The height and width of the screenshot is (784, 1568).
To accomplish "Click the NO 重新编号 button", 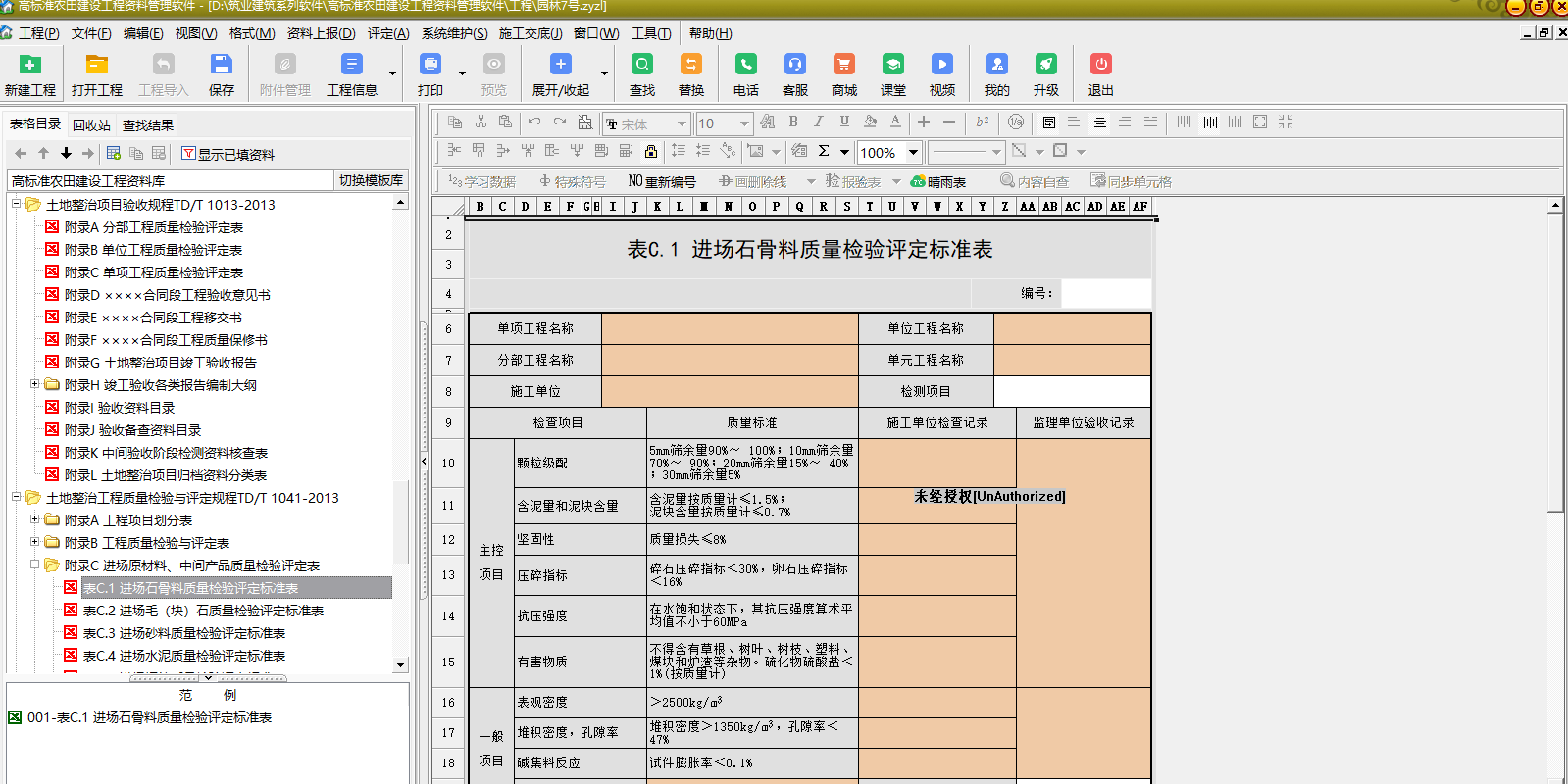I will tap(662, 181).
